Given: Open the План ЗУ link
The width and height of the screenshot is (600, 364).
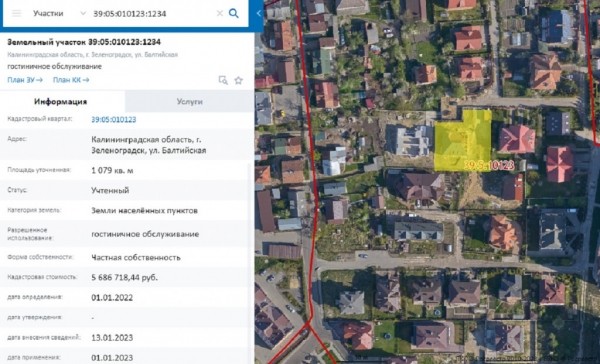Looking at the screenshot, I should (25, 80).
